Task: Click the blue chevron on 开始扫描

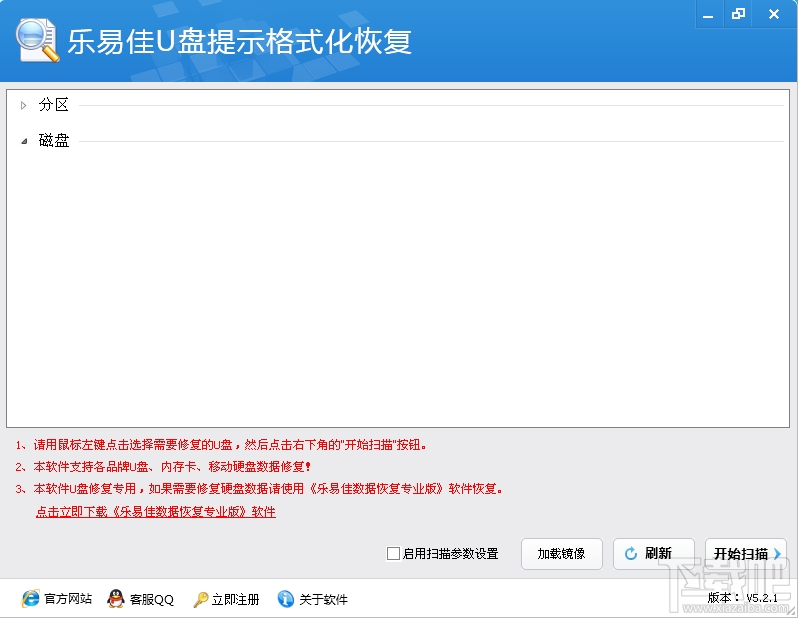Action: tap(777, 553)
